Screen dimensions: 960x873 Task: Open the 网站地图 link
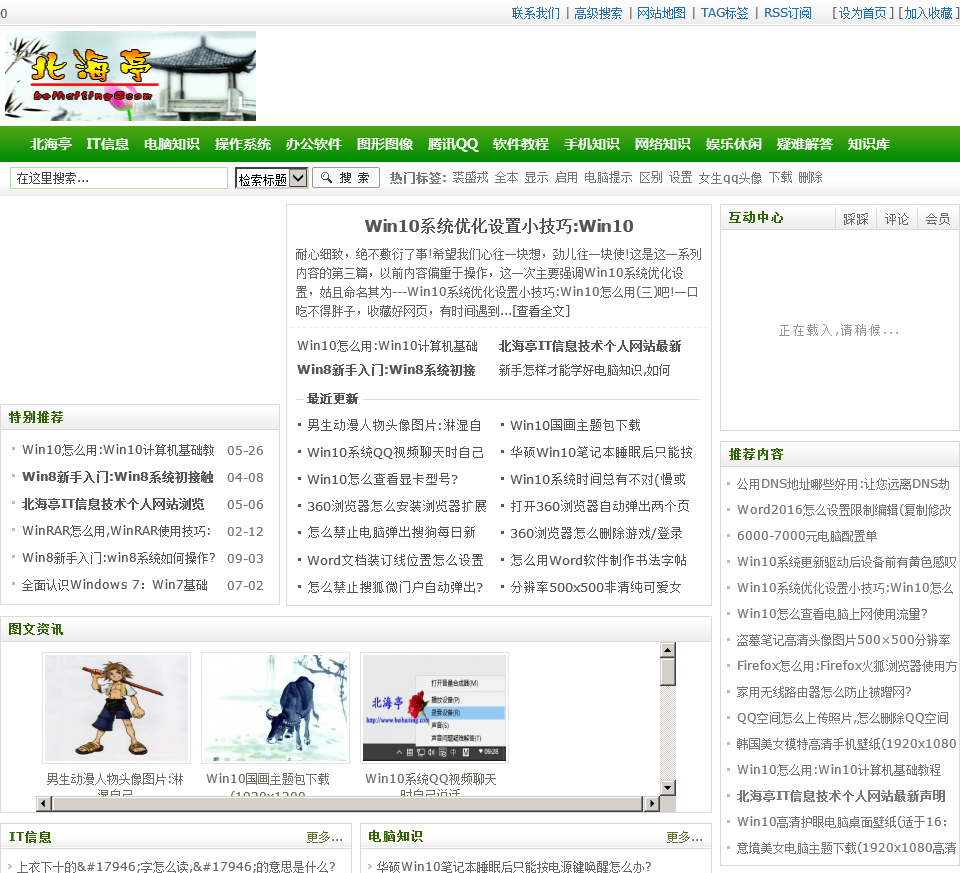tap(661, 13)
